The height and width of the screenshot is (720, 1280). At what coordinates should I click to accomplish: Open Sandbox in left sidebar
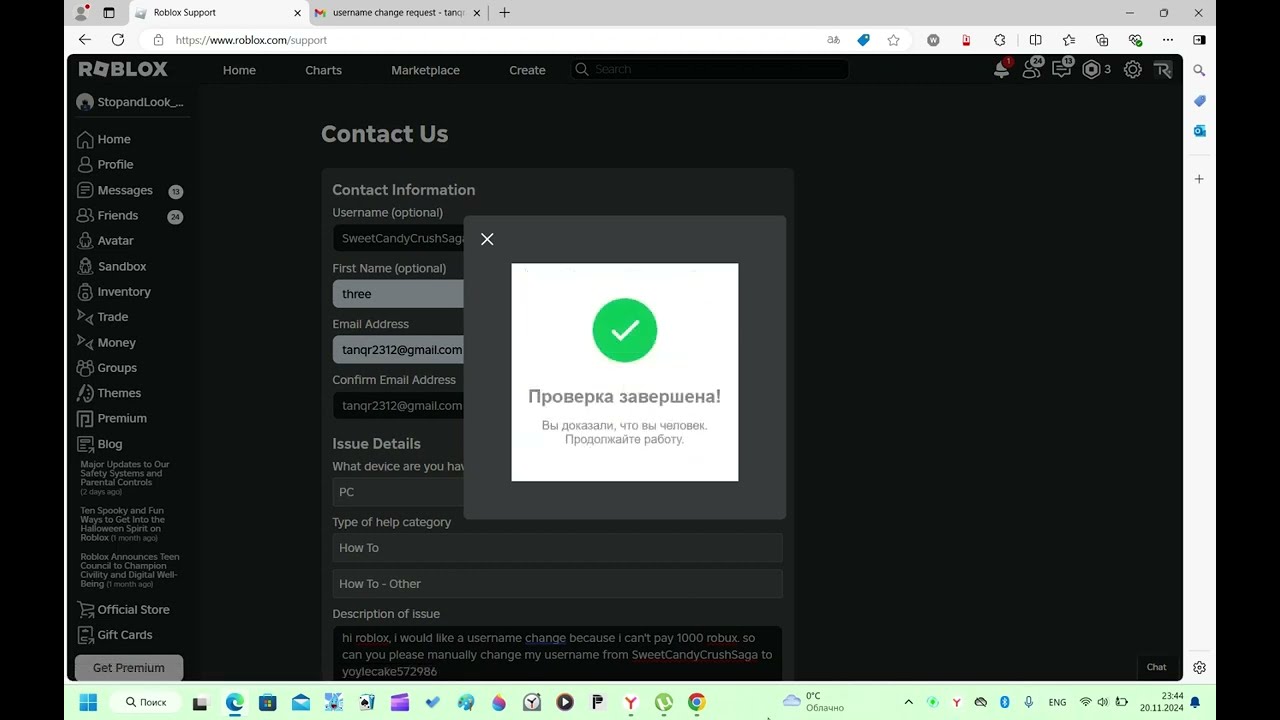(112, 266)
